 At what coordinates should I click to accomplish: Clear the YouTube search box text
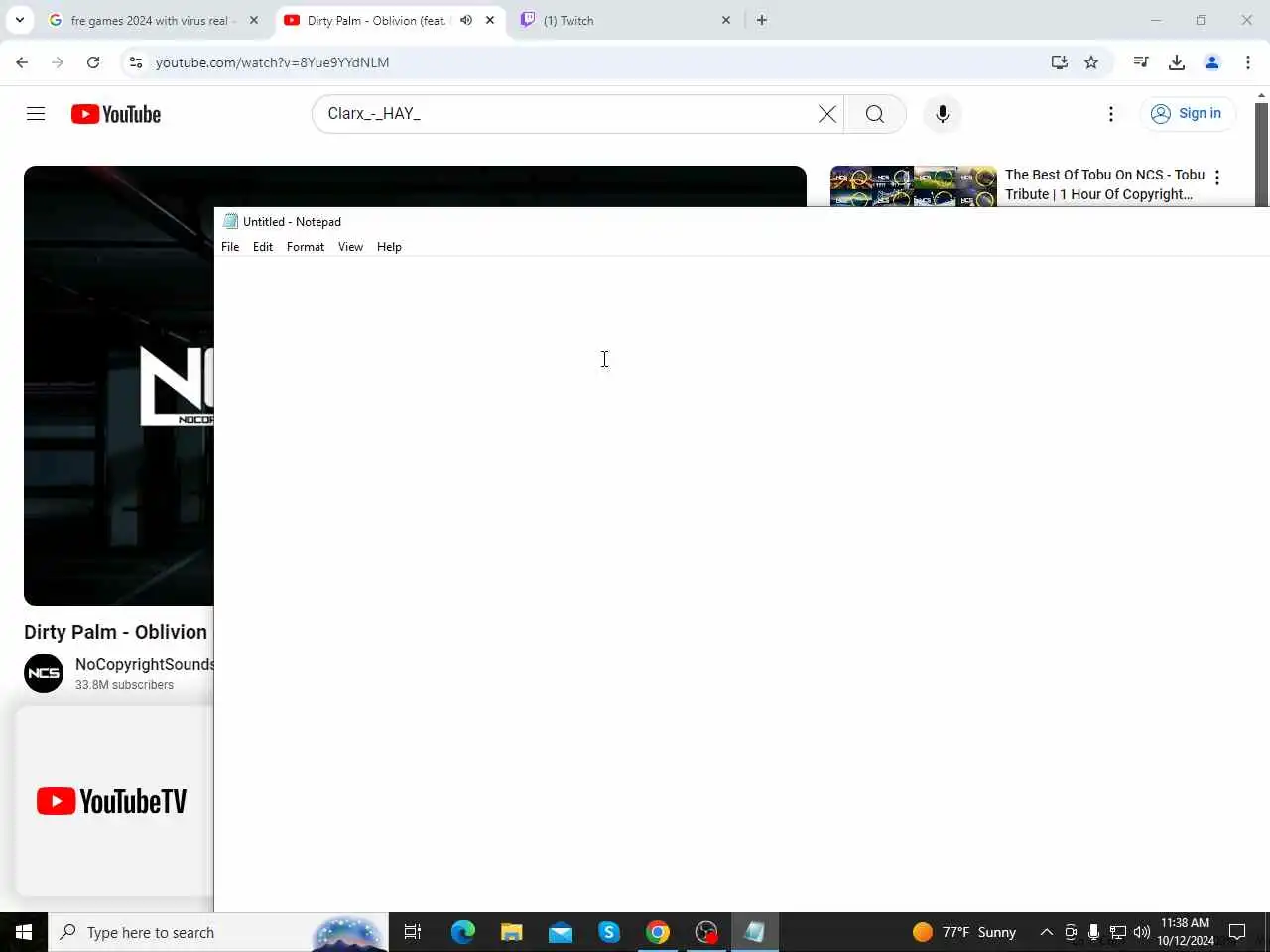826,114
